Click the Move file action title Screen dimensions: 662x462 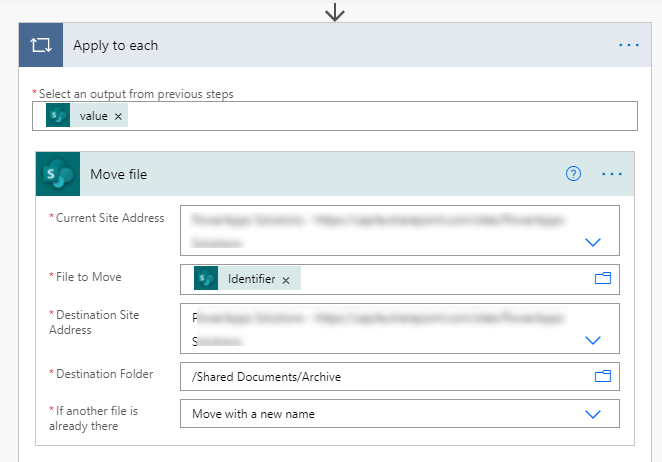pos(119,174)
